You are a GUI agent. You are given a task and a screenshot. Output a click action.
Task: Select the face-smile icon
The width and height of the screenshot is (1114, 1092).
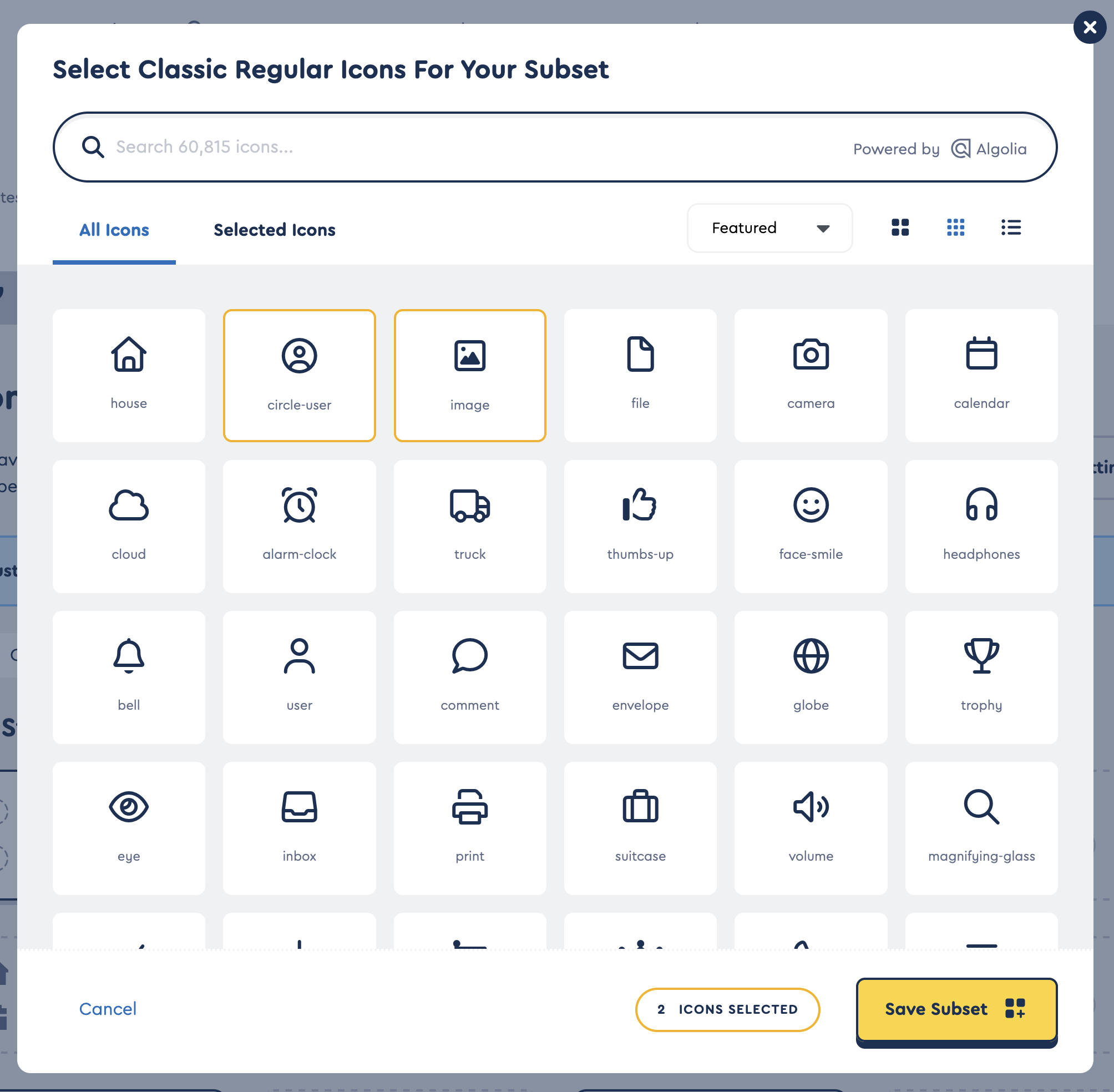coord(811,526)
